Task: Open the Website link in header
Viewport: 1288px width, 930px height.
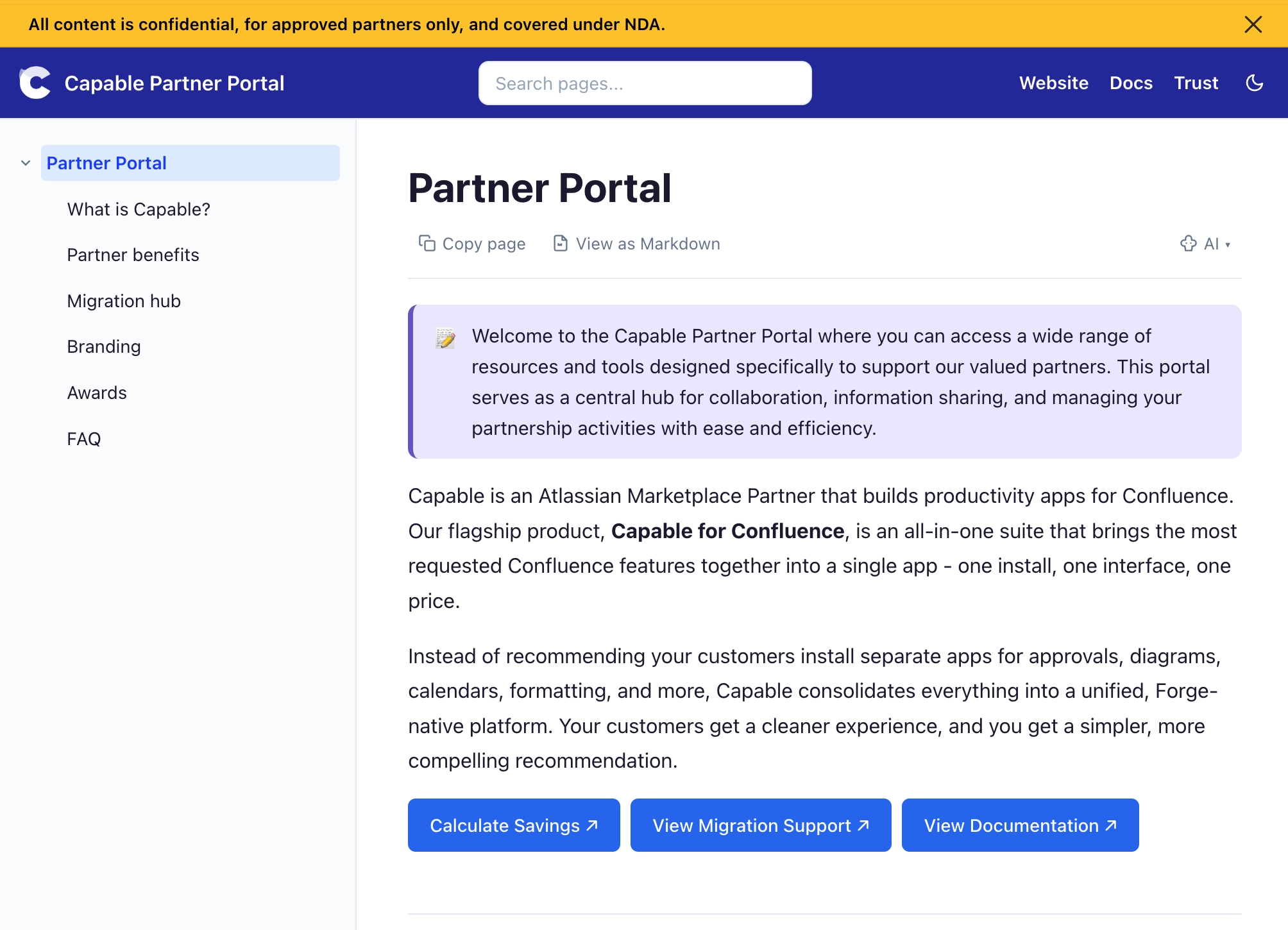Action: point(1053,83)
